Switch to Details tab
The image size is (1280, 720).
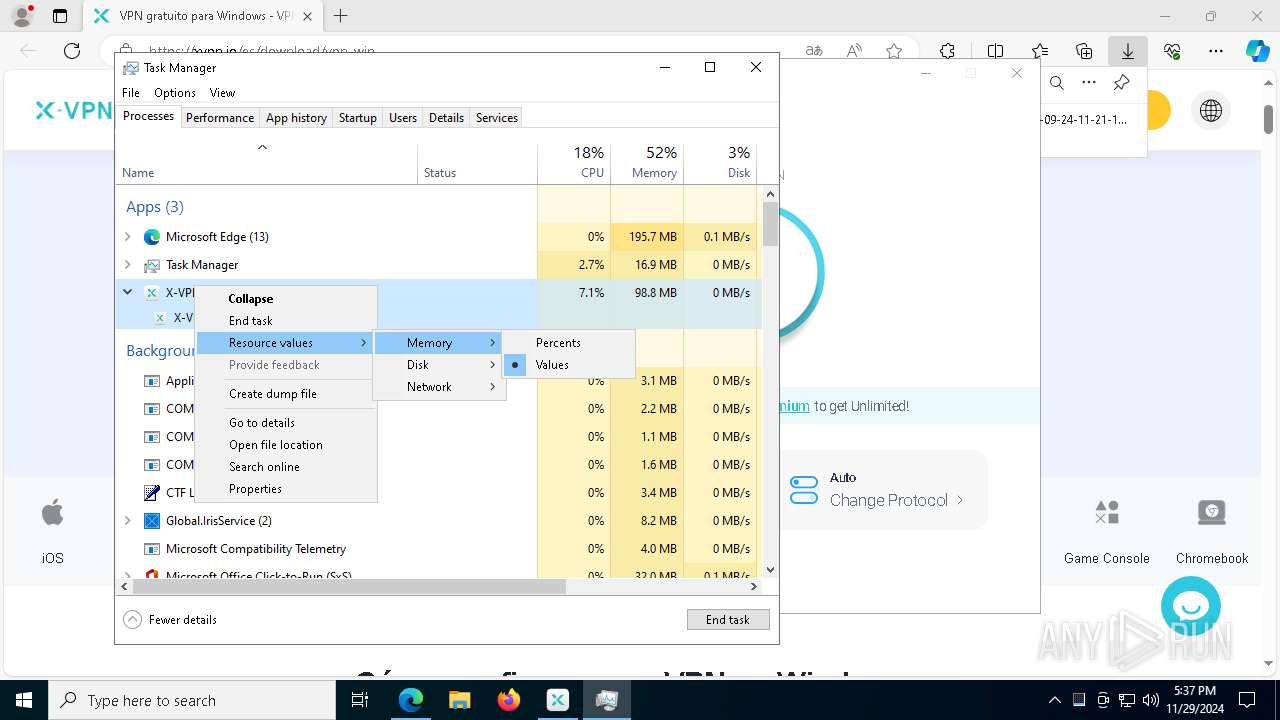point(446,118)
